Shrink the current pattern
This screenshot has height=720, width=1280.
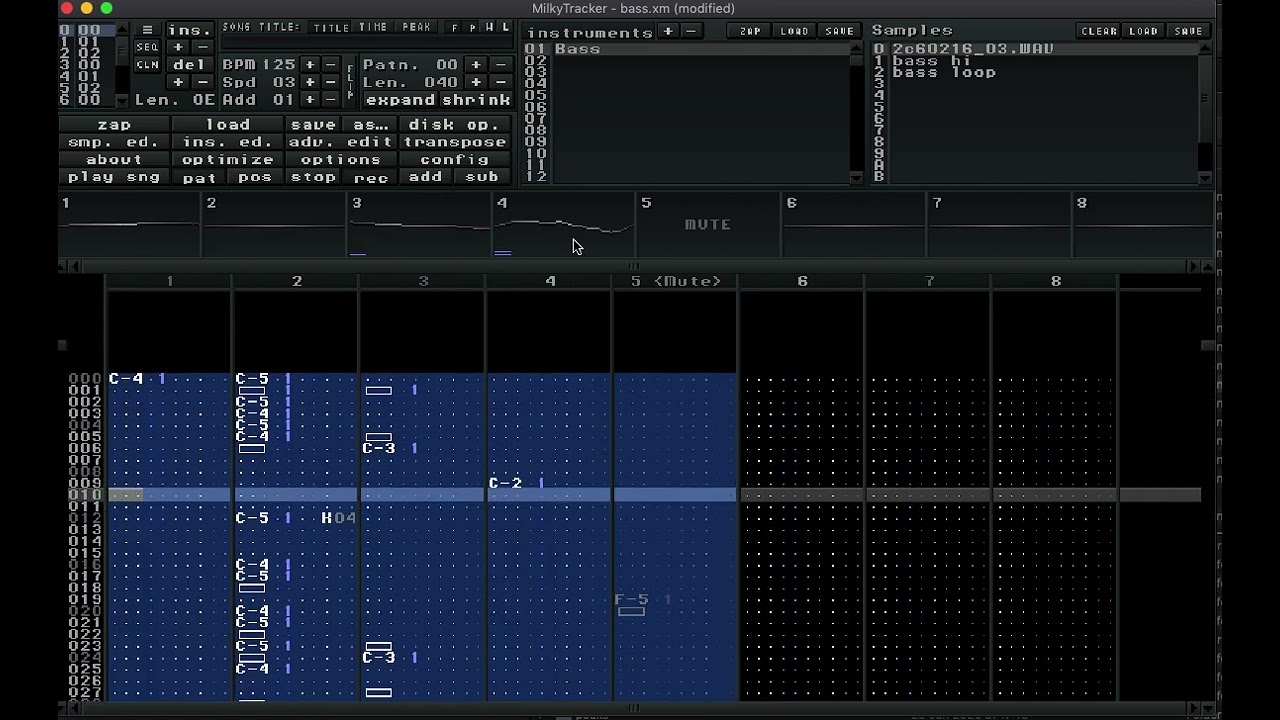click(476, 100)
